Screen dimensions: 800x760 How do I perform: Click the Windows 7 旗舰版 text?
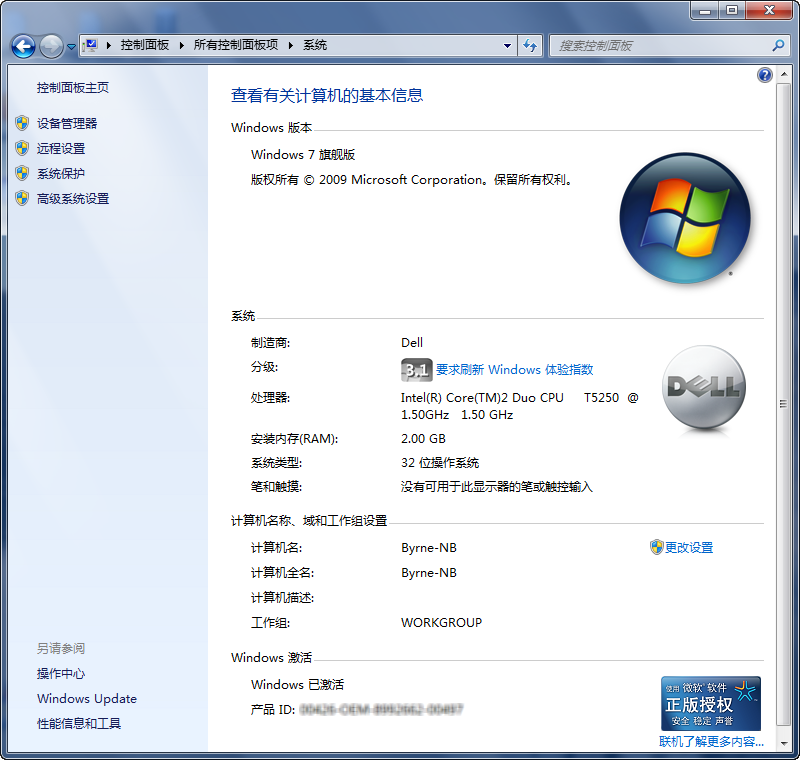303,154
